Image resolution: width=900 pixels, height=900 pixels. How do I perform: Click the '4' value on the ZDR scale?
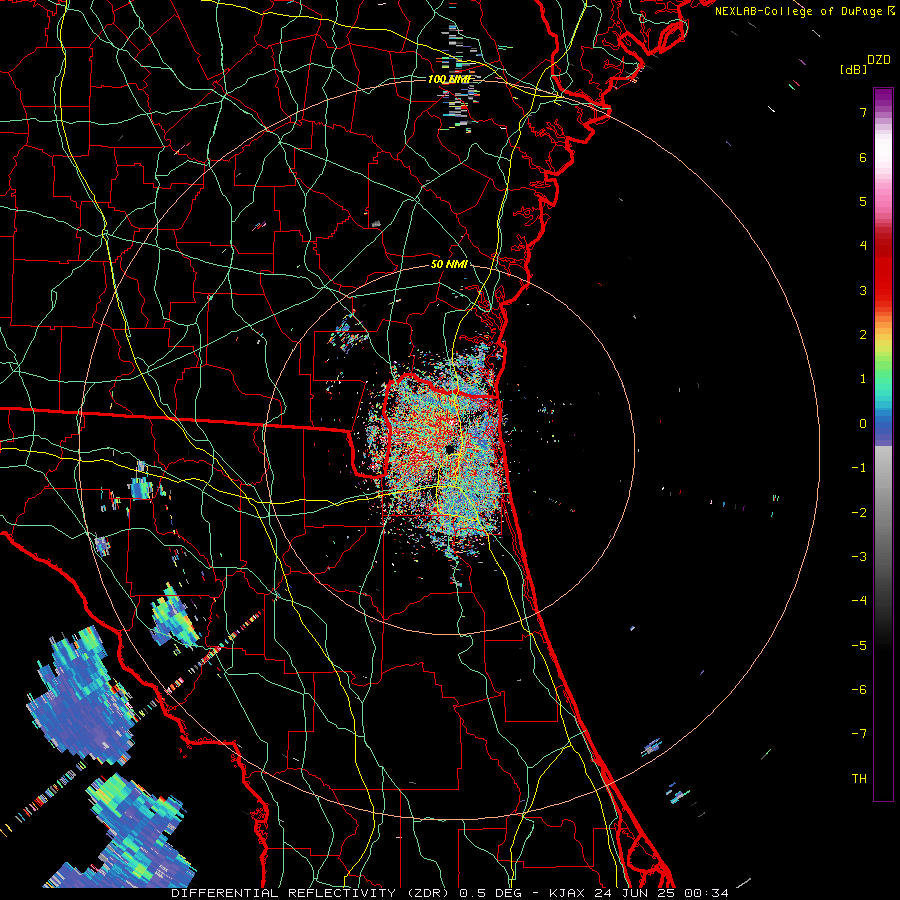point(863,246)
